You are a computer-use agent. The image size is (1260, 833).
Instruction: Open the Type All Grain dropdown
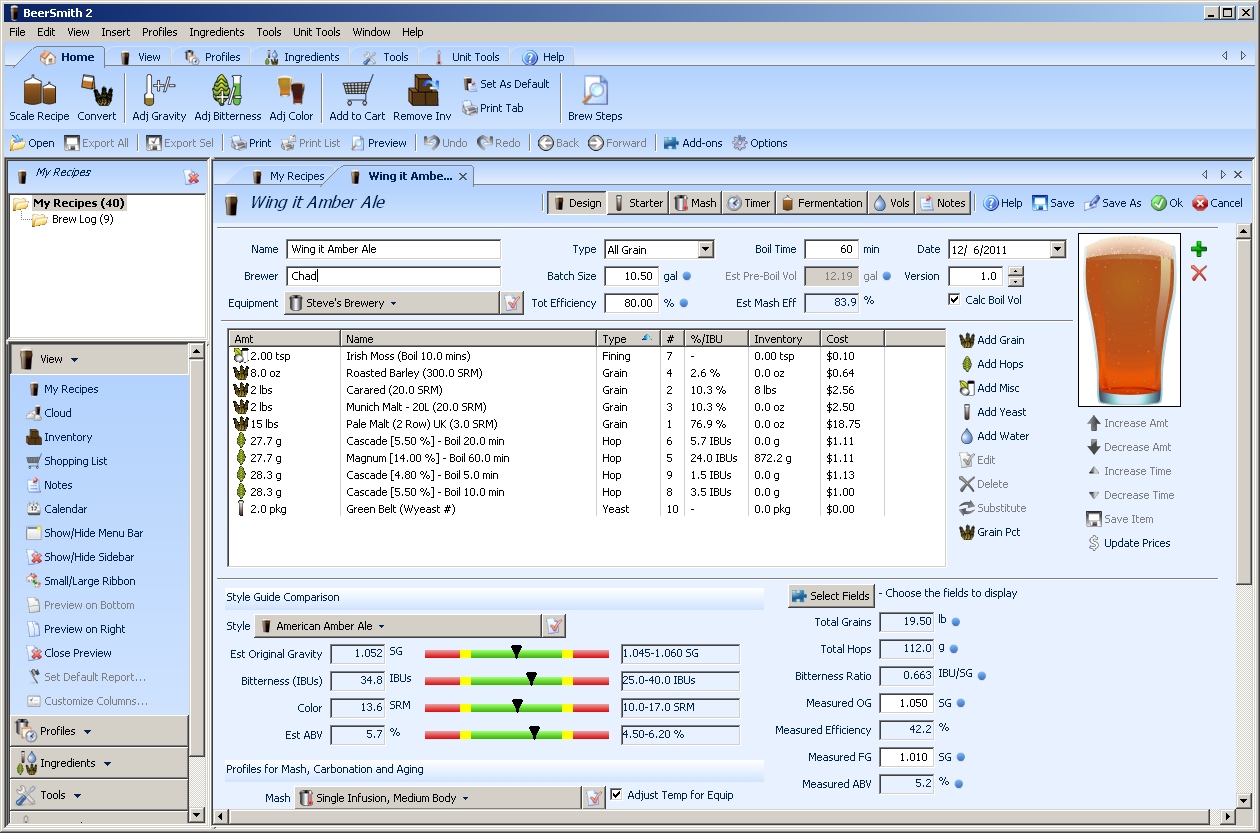[705, 249]
